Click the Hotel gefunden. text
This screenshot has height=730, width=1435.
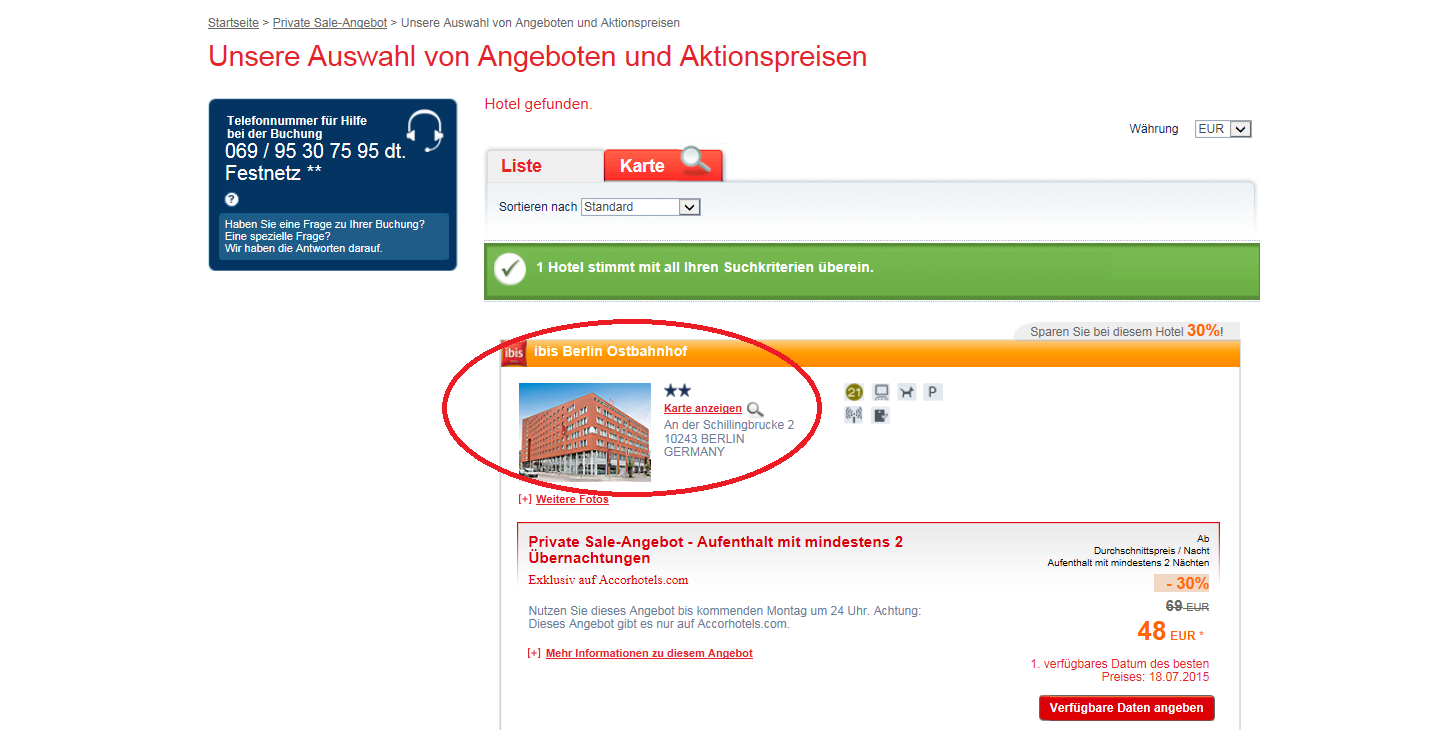[538, 104]
